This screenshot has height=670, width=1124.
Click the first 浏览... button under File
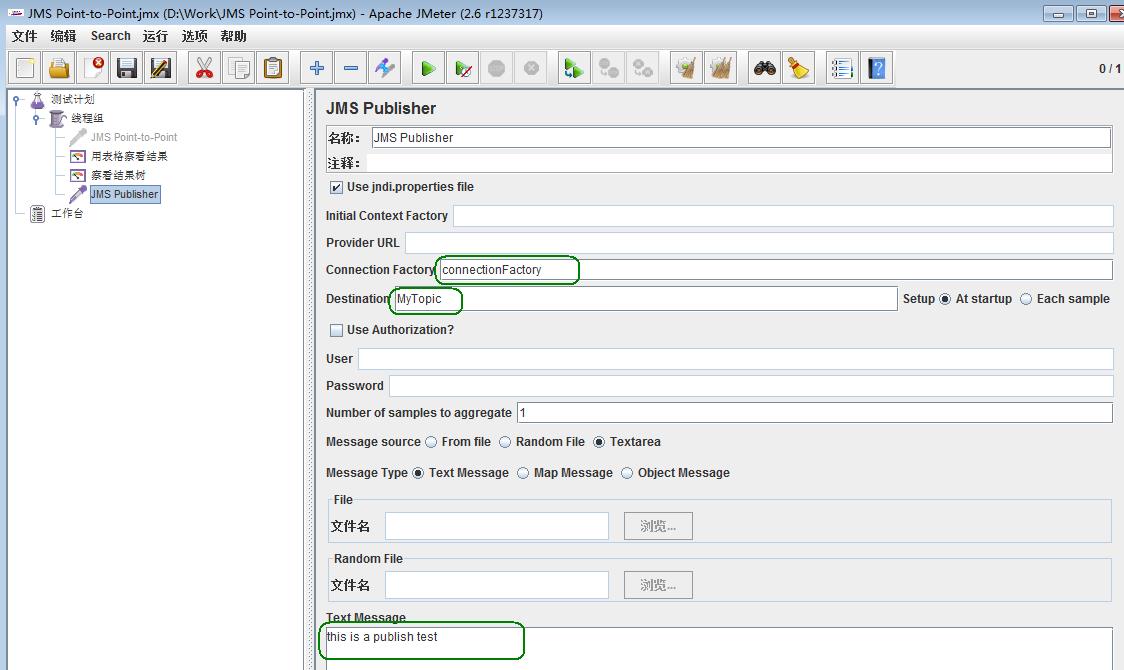point(658,526)
